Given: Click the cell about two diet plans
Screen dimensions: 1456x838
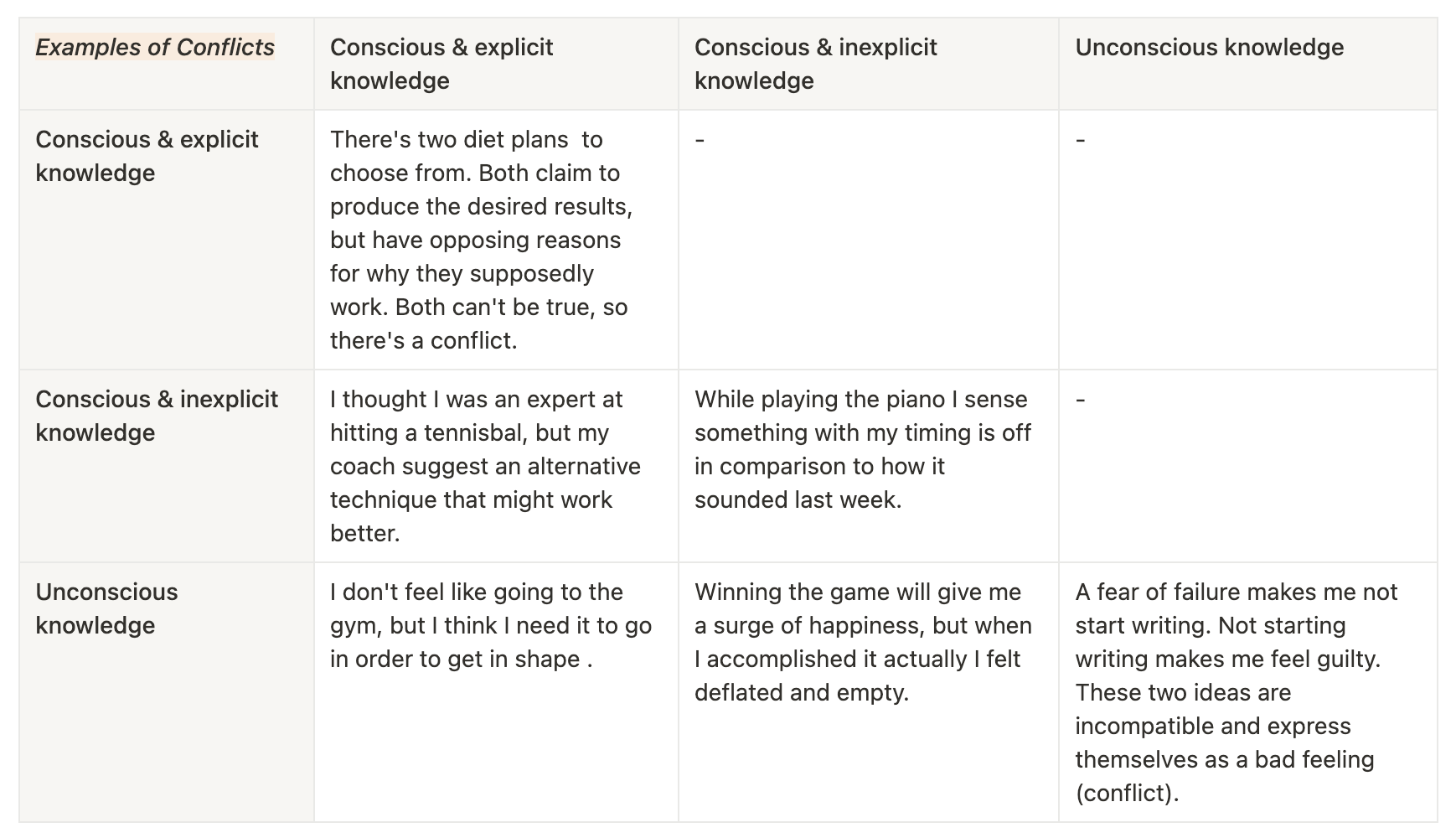Looking at the screenshot, I should point(481,240).
